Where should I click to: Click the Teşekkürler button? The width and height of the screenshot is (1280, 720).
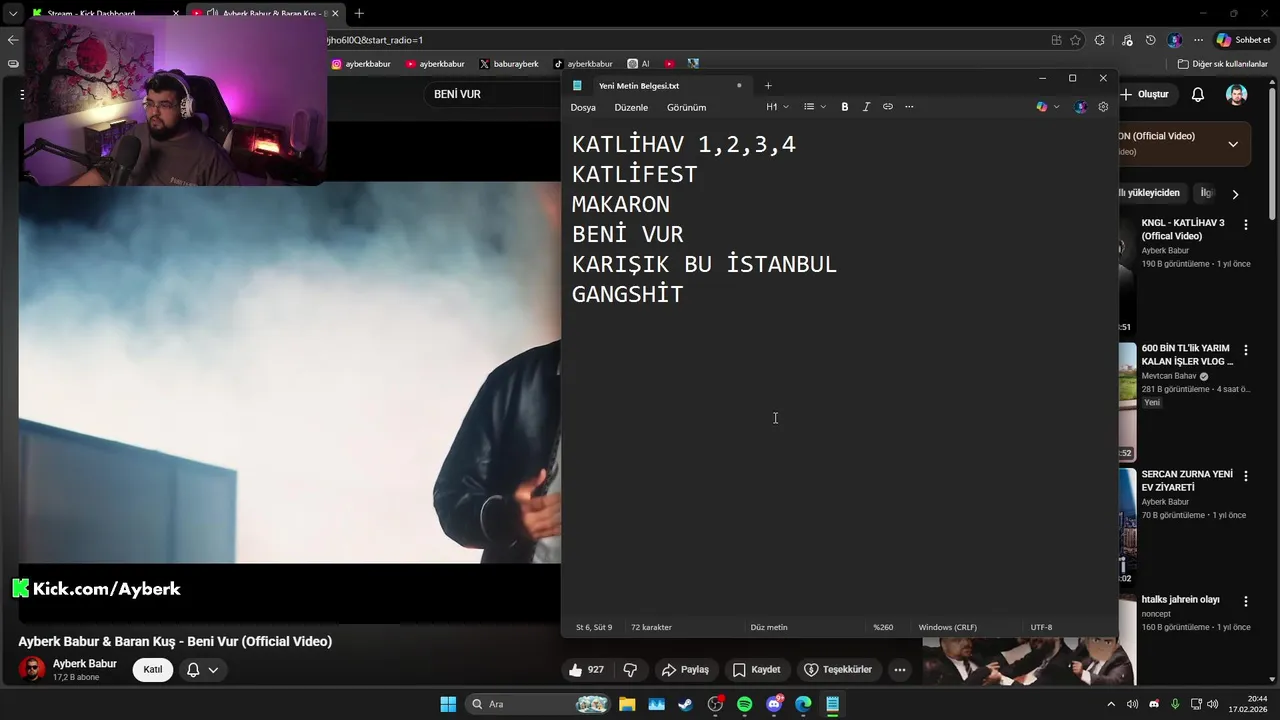pos(838,670)
